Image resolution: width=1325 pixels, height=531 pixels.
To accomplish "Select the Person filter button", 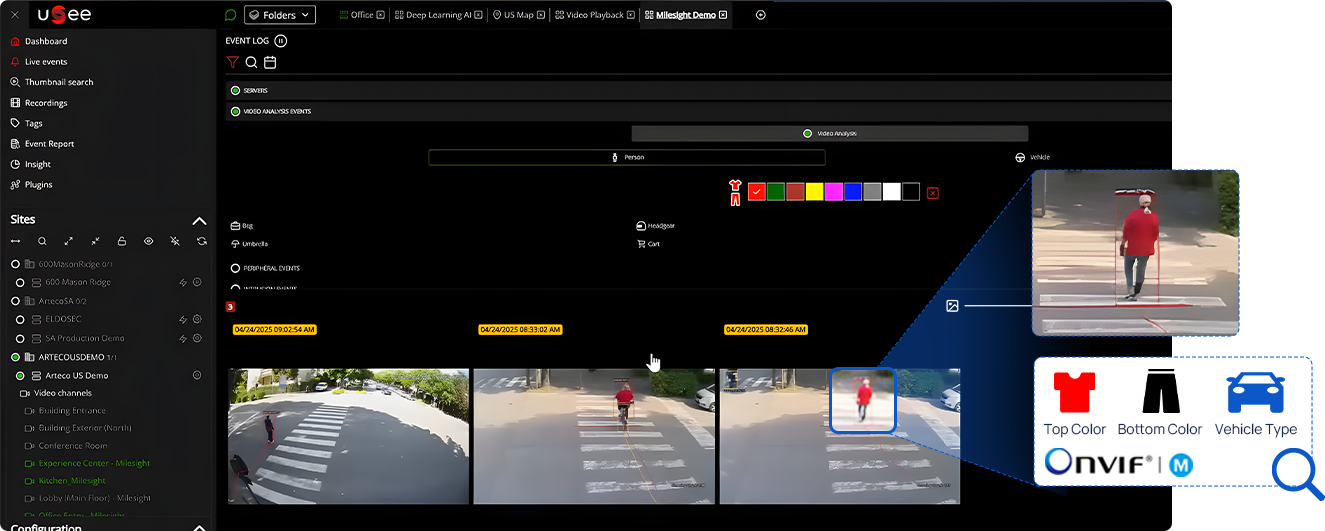I will (627, 157).
